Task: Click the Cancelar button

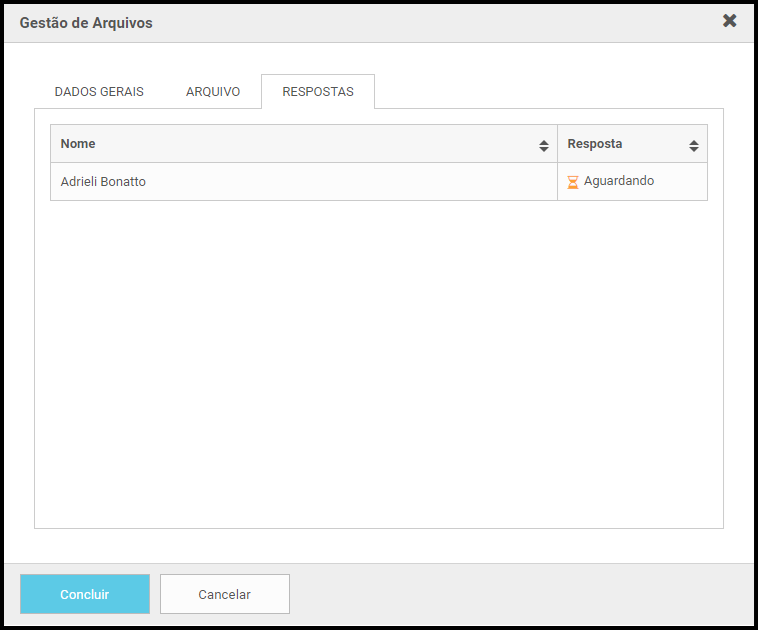Action: (225, 594)
